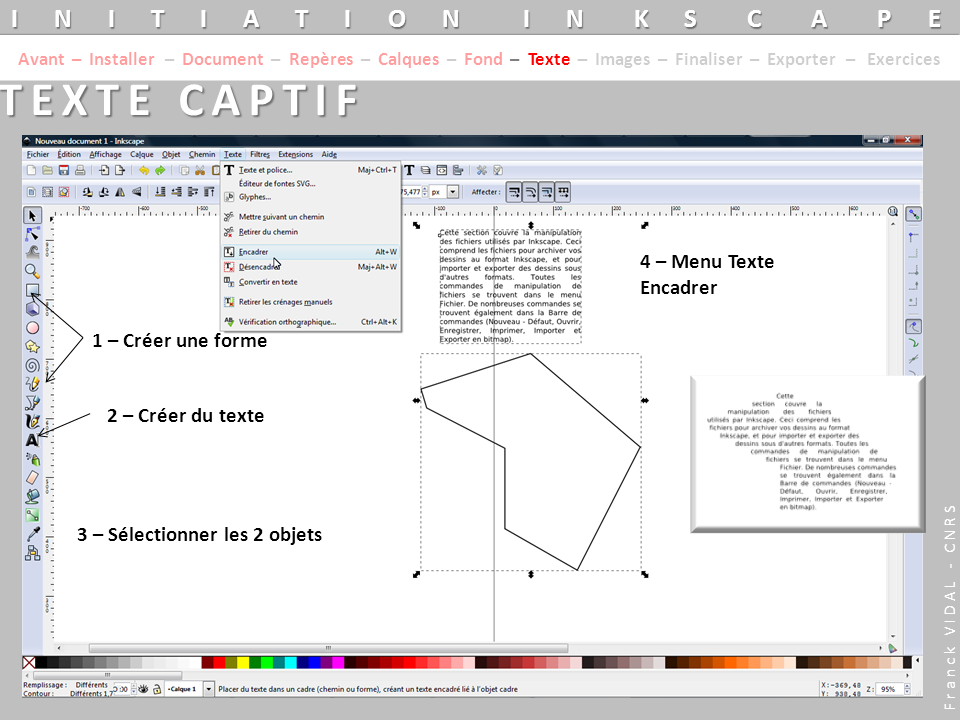Pick the pure red palette swatch

[x=219, y=662]
